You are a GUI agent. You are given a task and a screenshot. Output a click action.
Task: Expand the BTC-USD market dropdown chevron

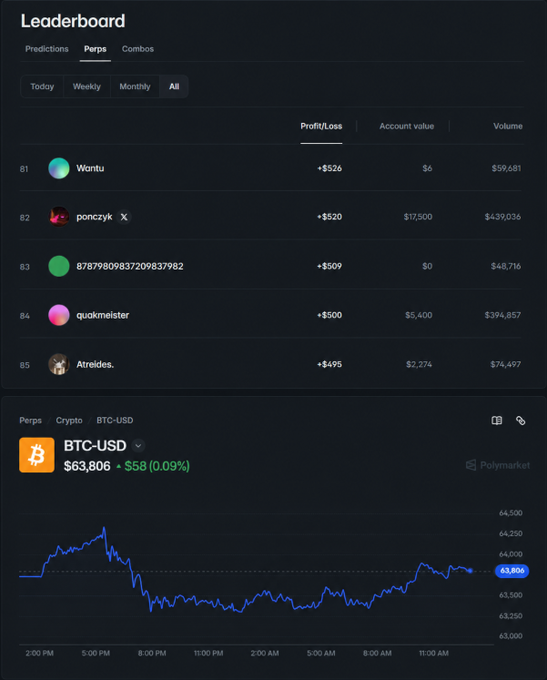138,445
